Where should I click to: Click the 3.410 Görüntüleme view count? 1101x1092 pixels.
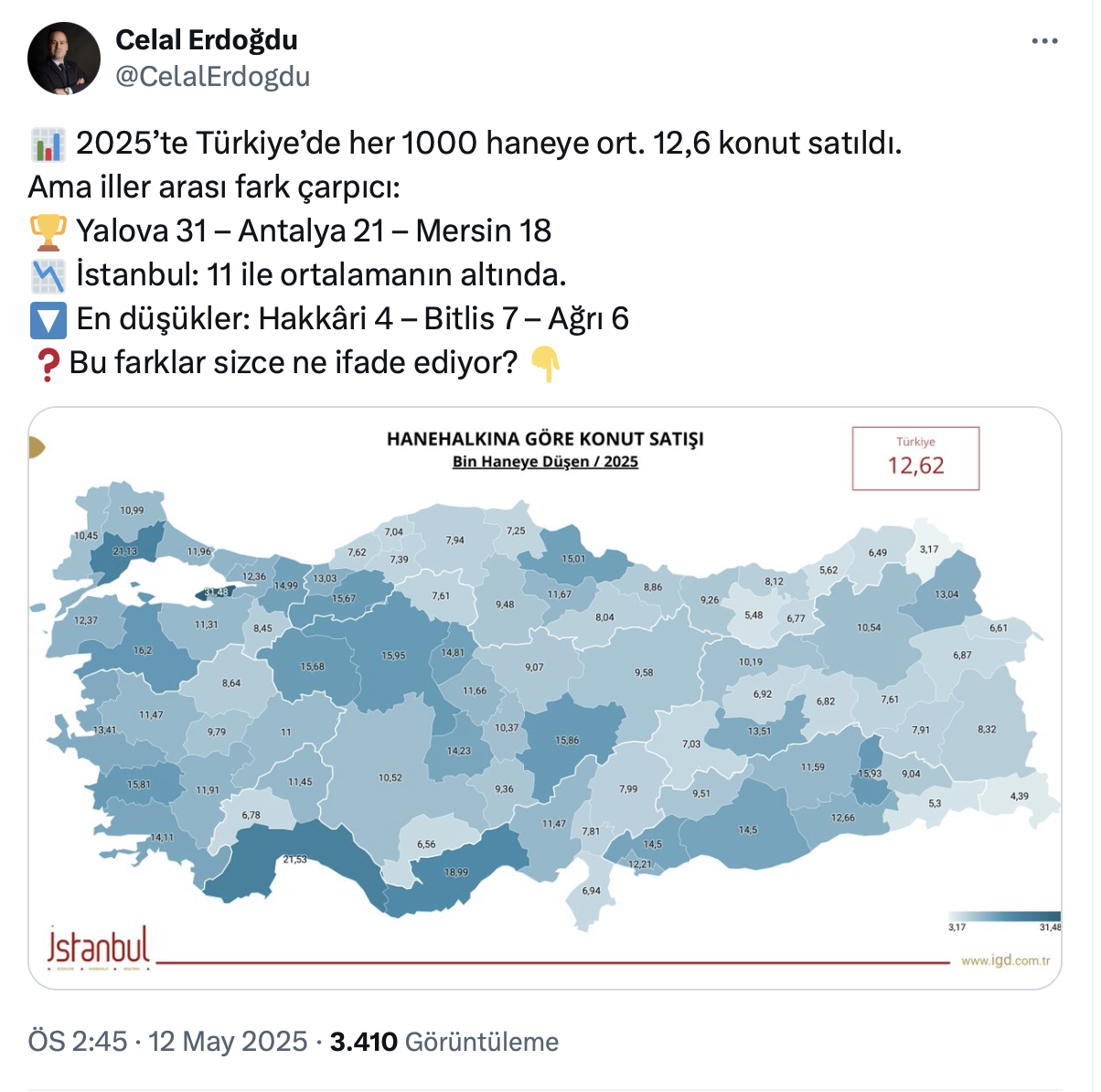(x=444, y=1042)
